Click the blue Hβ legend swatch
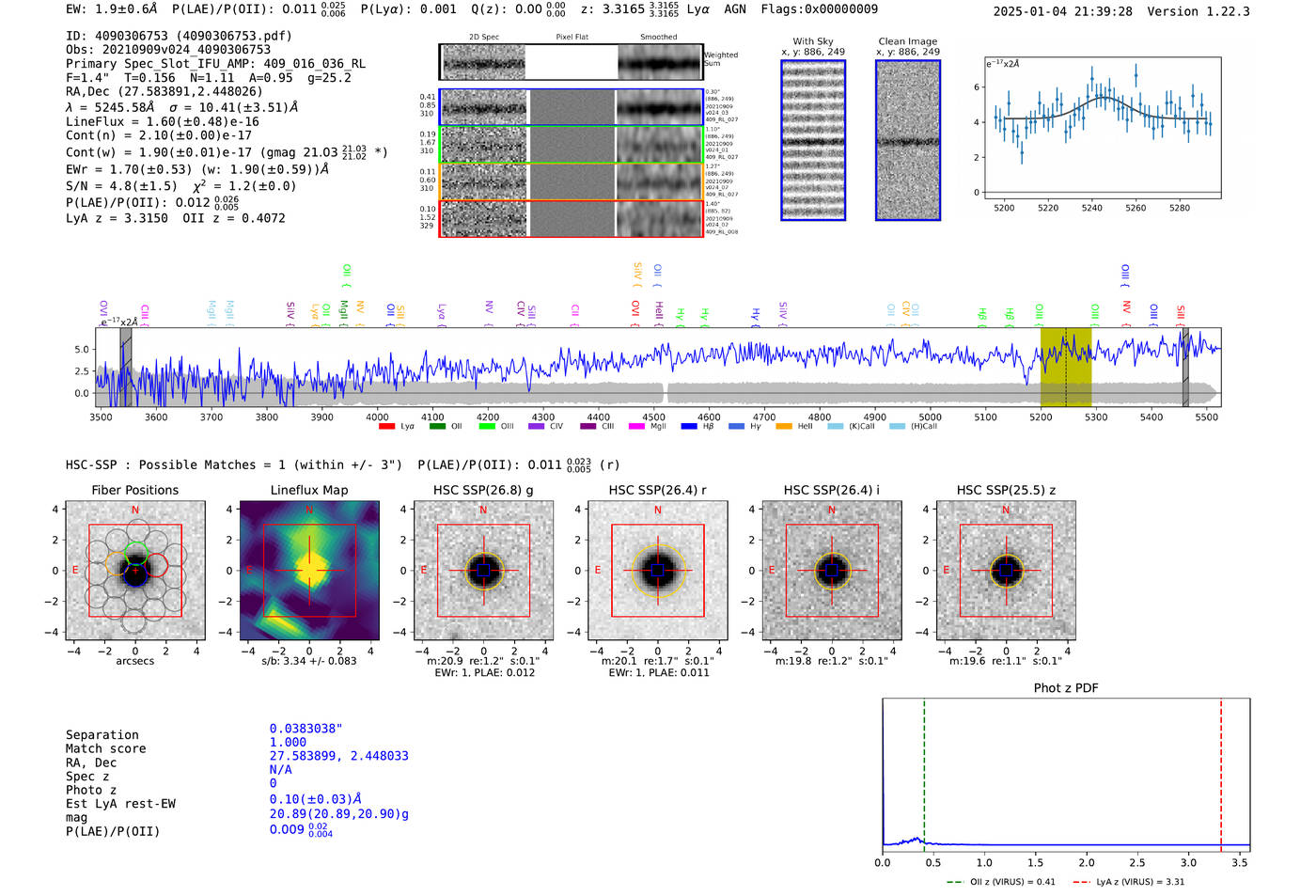1316x896 pixels. tap(689, 427)
